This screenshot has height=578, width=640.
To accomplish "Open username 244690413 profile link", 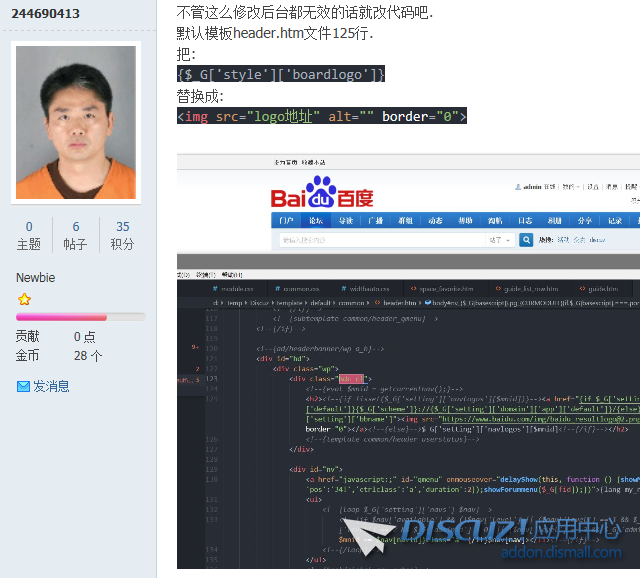I will tap(46, 13).
